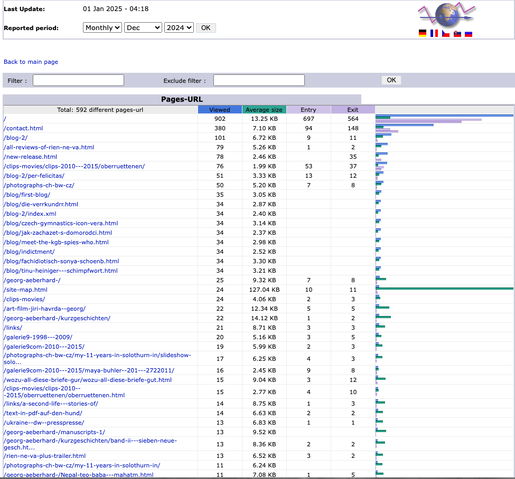
Task: Select the French flag language icon
Action: [434, 33]
